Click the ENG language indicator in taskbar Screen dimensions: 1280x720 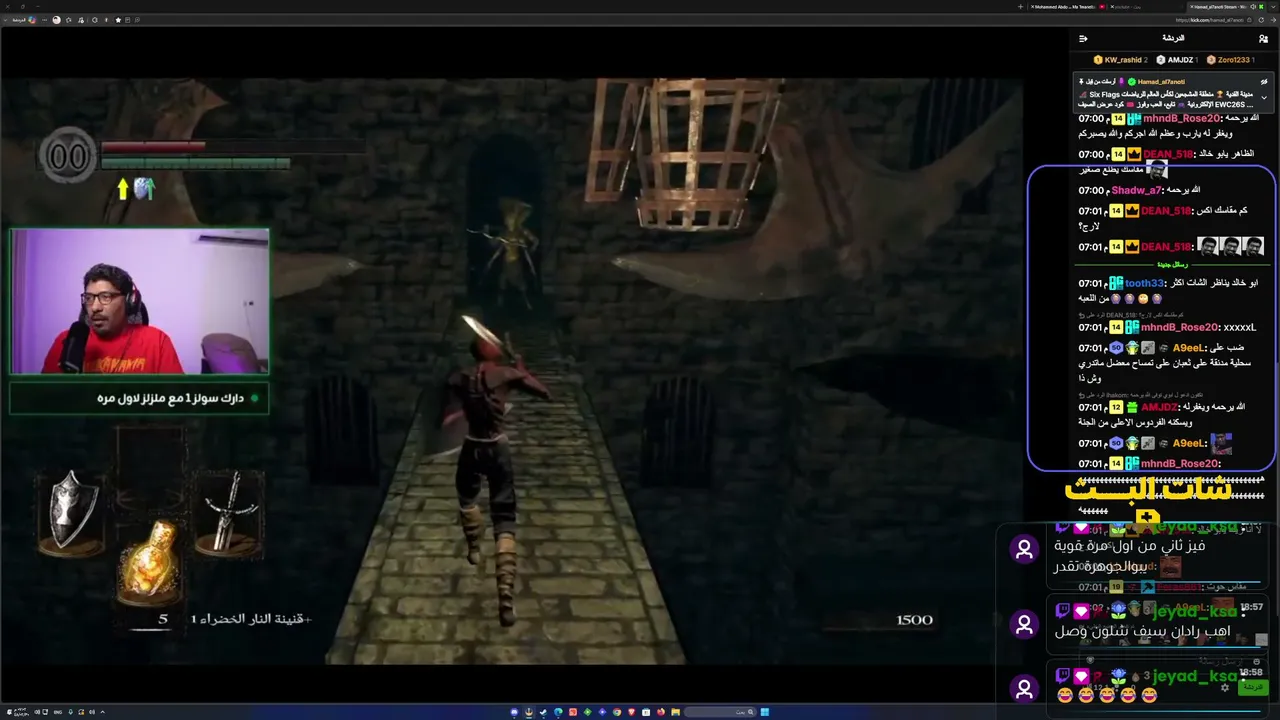[58, 712]
